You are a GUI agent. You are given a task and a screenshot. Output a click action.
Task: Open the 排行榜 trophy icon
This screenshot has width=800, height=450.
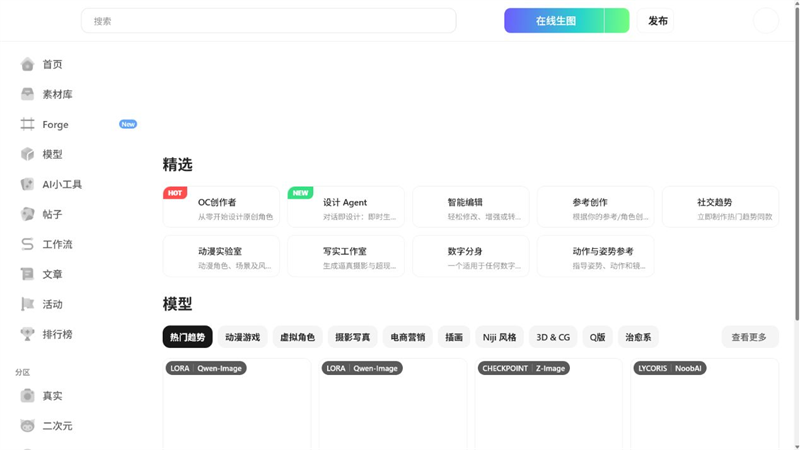click(28, 334)
